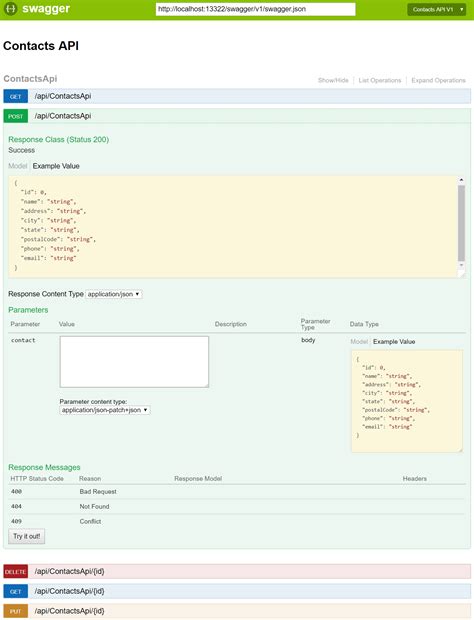Click the GET badge for /api/ContactsApi
474x620 pixels.
coord(15,96)
